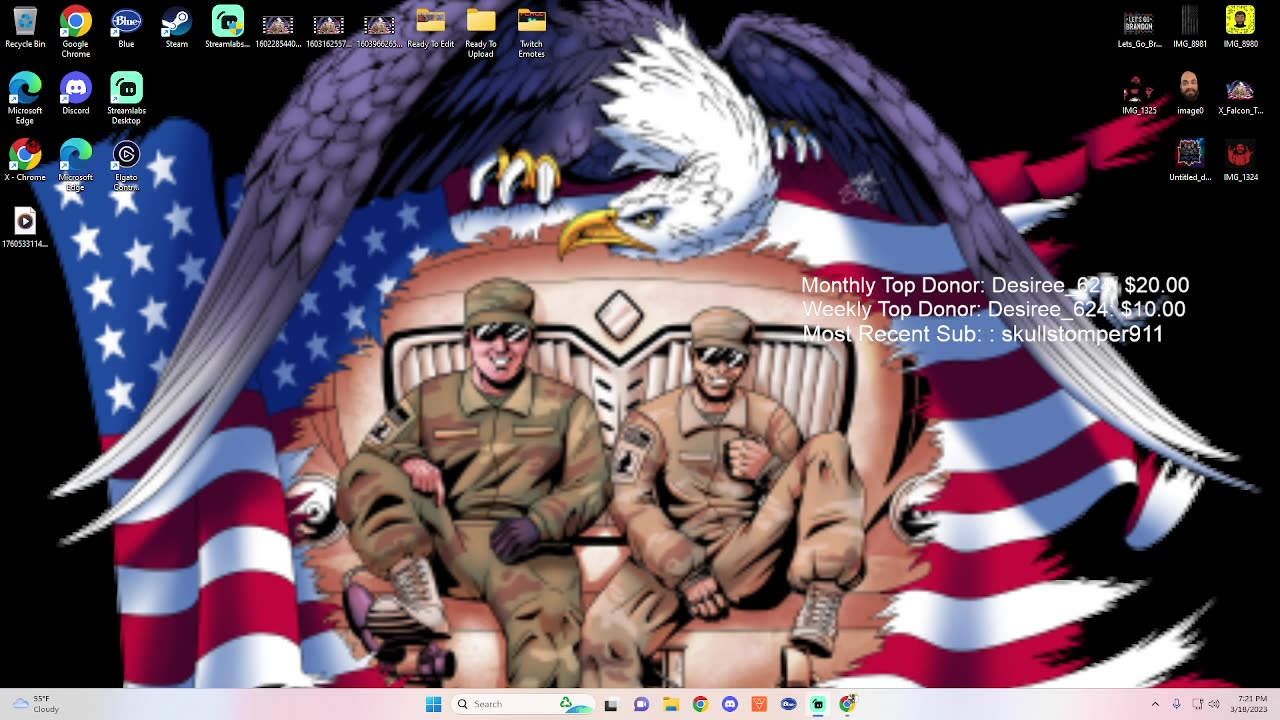The height and width of the screenshot is (720, 1280).
Task: Select the Recycle Bin desktop icon
Action: pyautogui.click(x=25, y=28)
